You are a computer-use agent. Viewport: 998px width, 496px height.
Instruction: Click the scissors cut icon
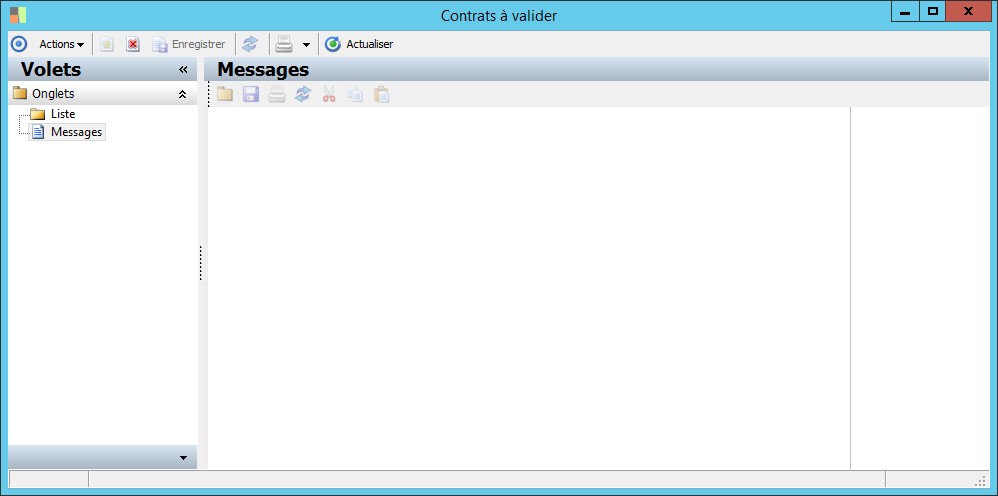point(328,95)
